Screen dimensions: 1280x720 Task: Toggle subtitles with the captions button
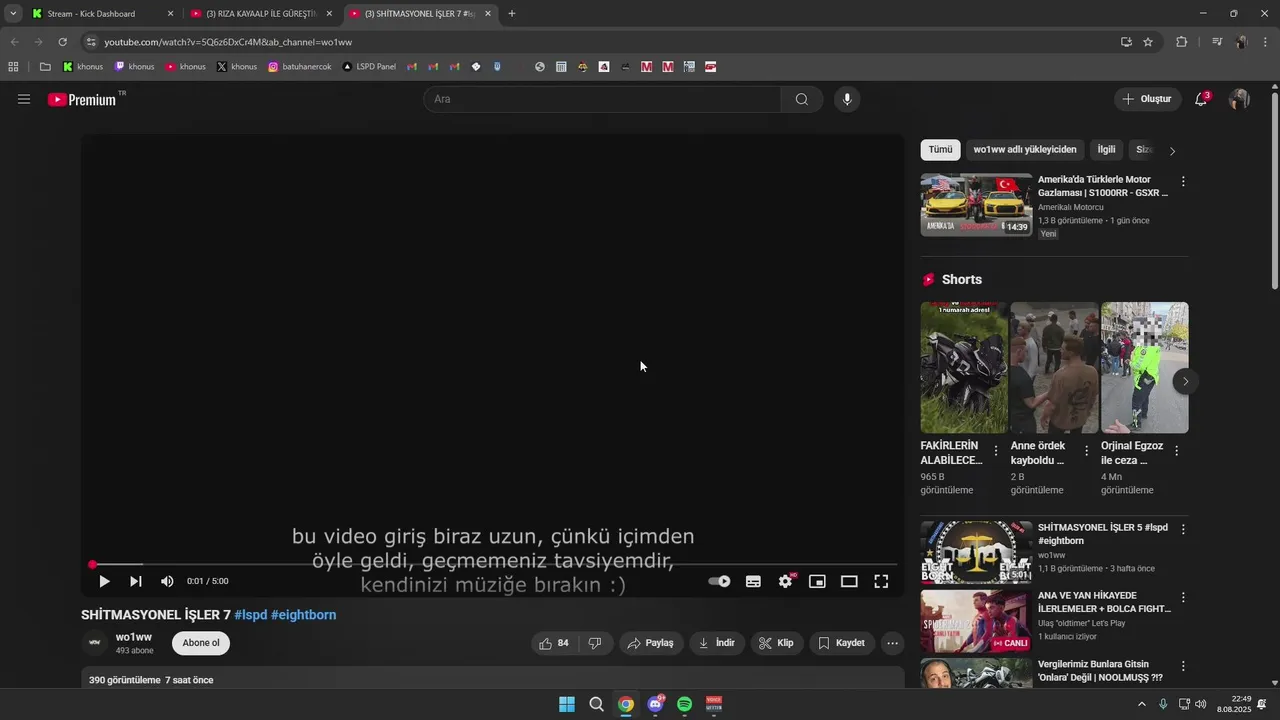[x=753, y=581]
